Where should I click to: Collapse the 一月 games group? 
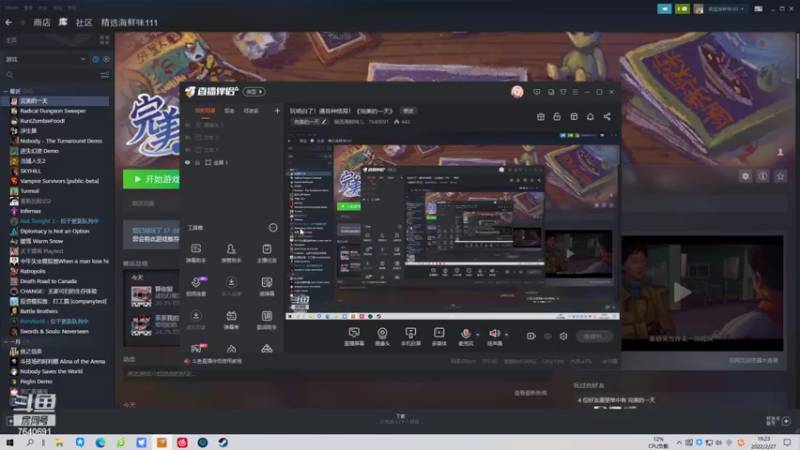(6, 341)
